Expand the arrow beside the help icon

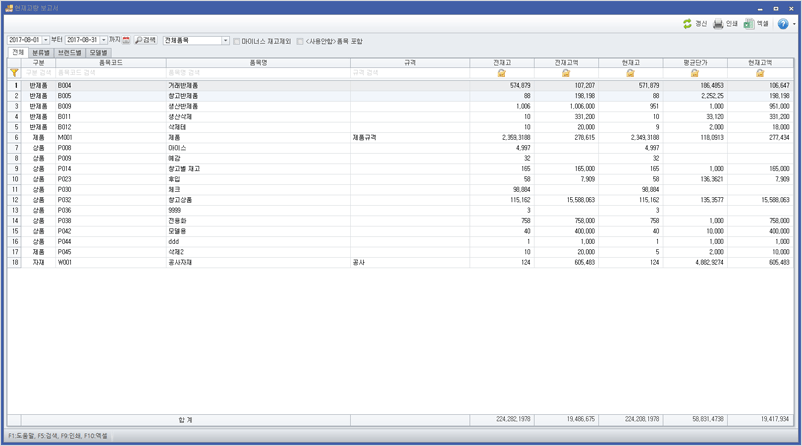click(794, 24)
